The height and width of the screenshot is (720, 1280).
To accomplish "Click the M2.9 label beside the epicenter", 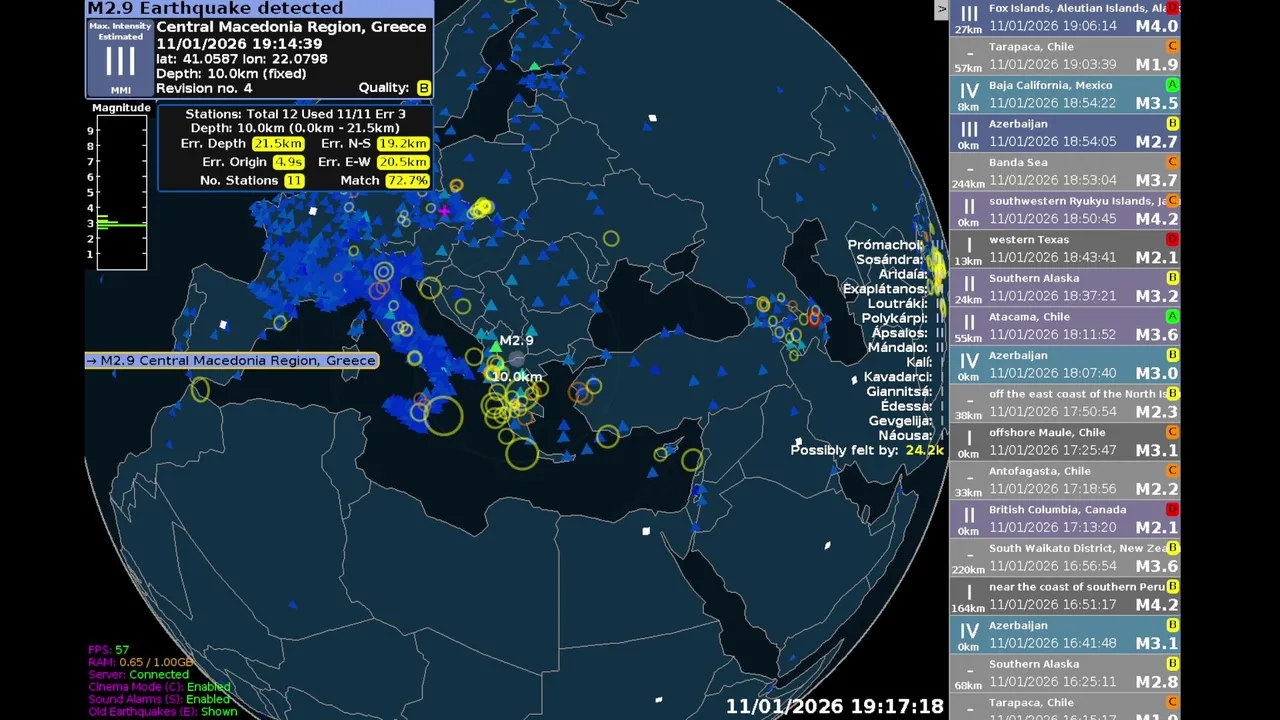I will click(x=516, y=341).
